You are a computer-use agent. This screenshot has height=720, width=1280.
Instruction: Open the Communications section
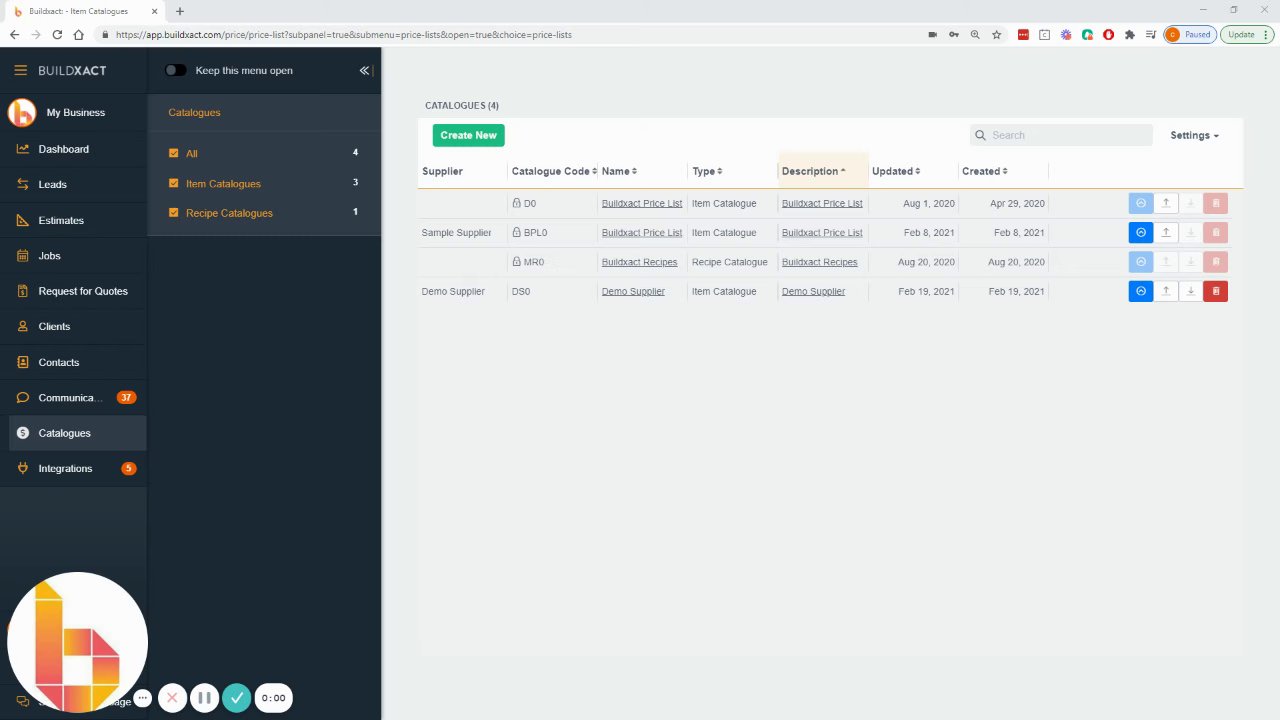[73, 397]
